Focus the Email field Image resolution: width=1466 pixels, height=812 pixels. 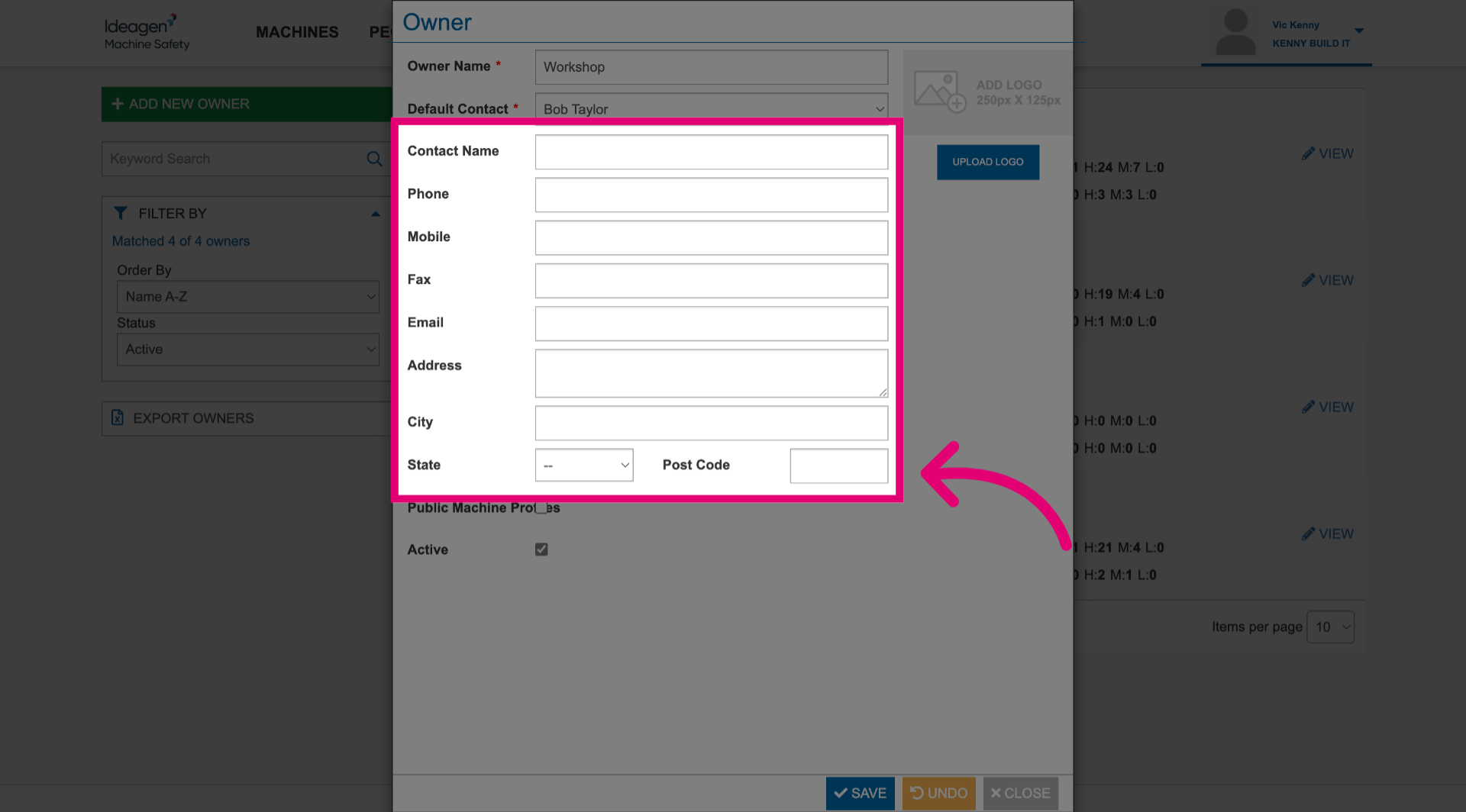pyautogui.click(x=712, y=323)
